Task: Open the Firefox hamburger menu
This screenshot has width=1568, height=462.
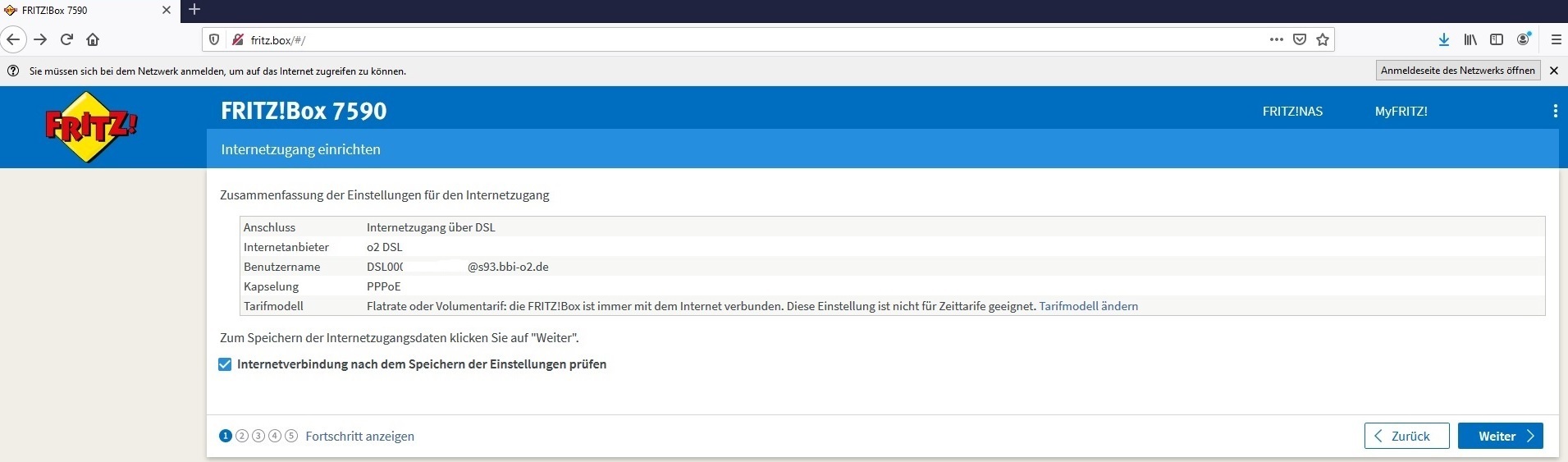Action: tap(1556, 39)
